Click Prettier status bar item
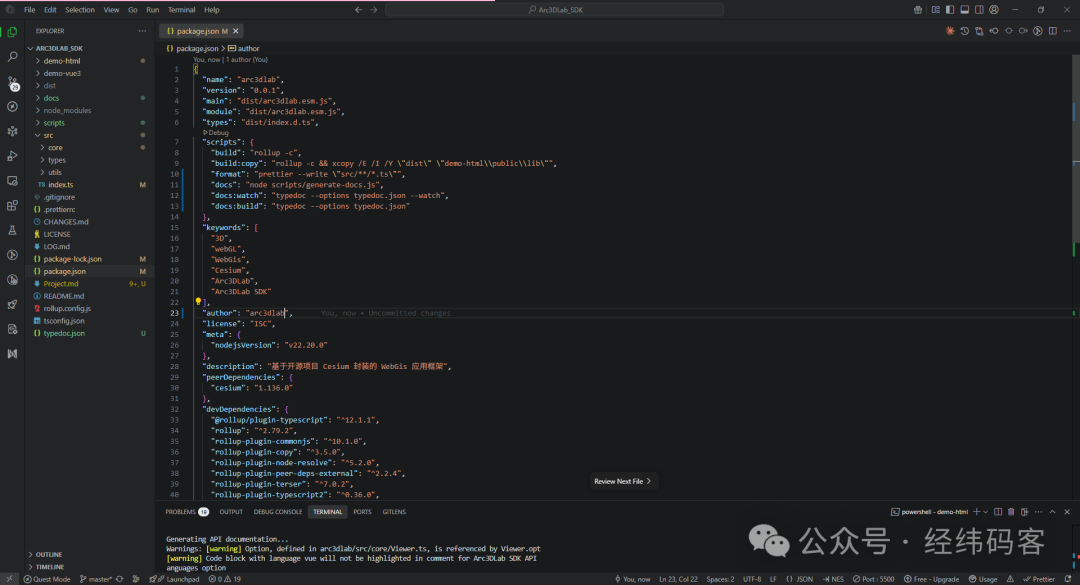 click(1039, 579)
